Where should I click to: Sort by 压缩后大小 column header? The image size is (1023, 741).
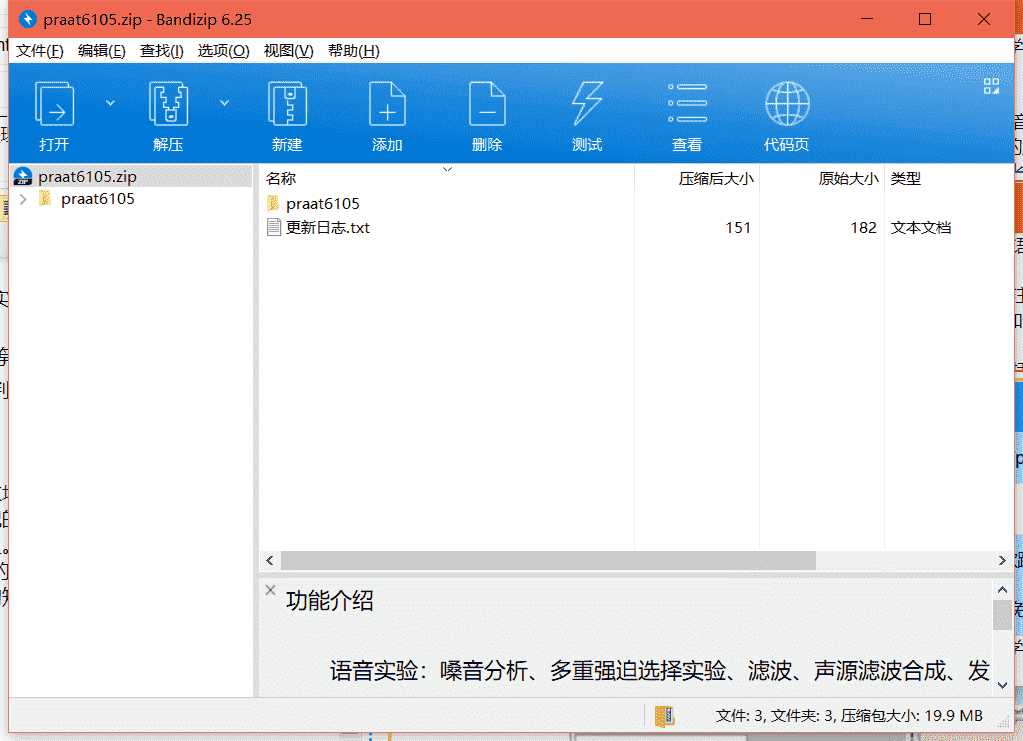tap(716, 178)
